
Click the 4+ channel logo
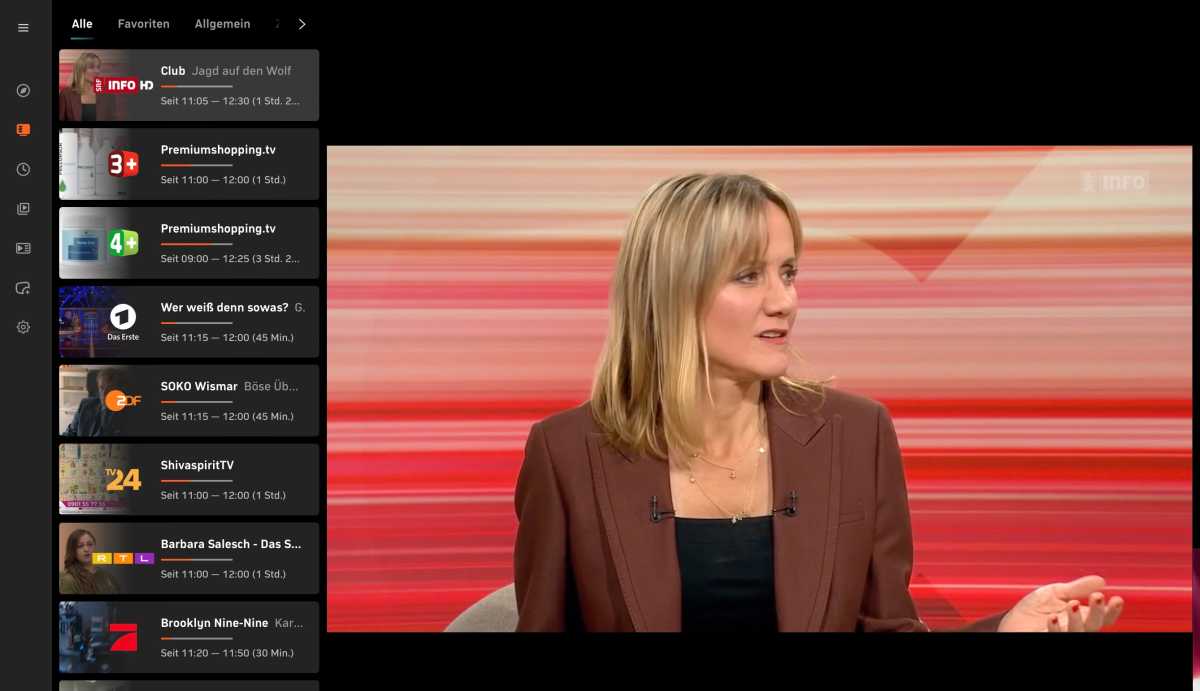[x=123, y=243]
